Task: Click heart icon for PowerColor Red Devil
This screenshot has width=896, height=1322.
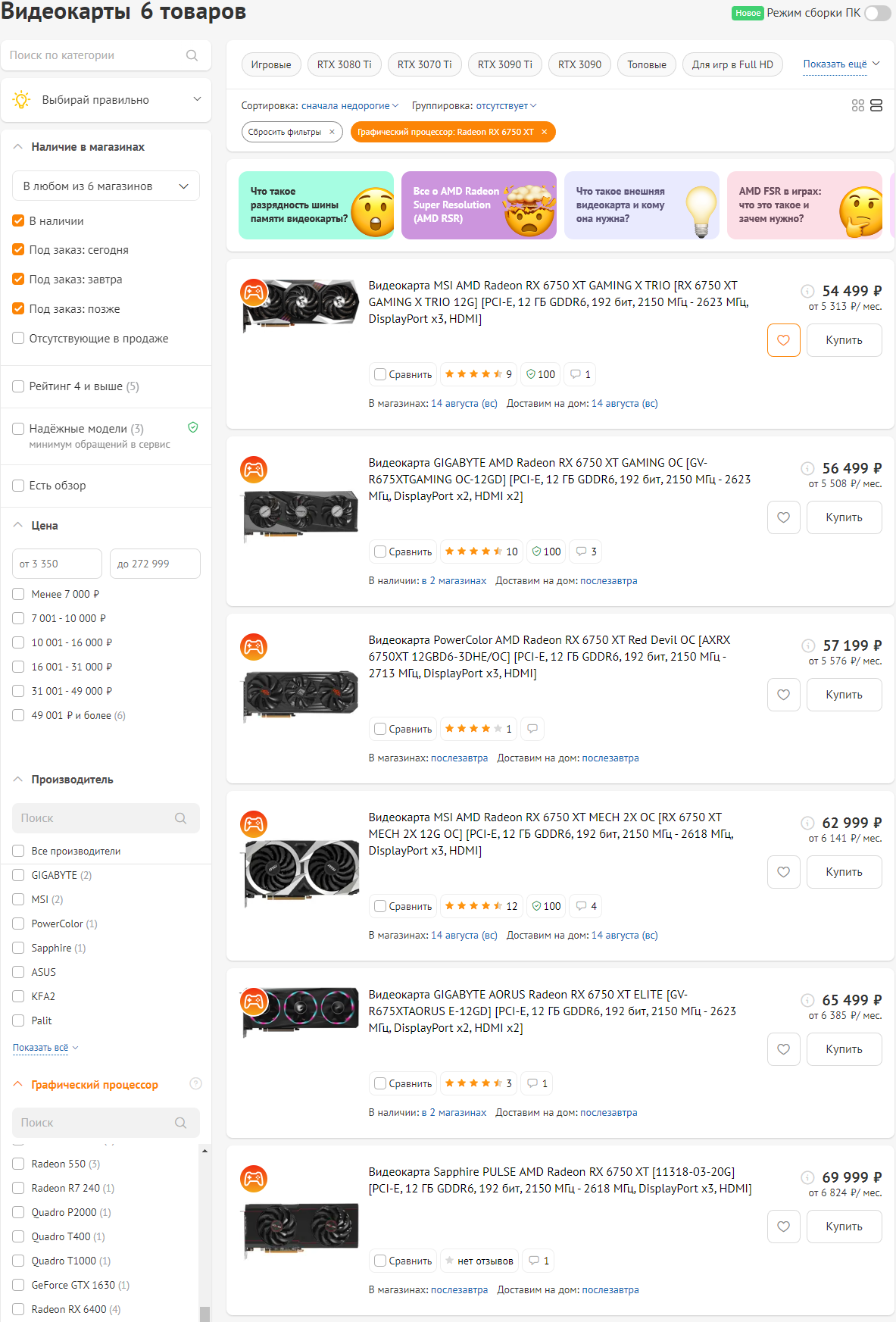Action: (783, 695)
